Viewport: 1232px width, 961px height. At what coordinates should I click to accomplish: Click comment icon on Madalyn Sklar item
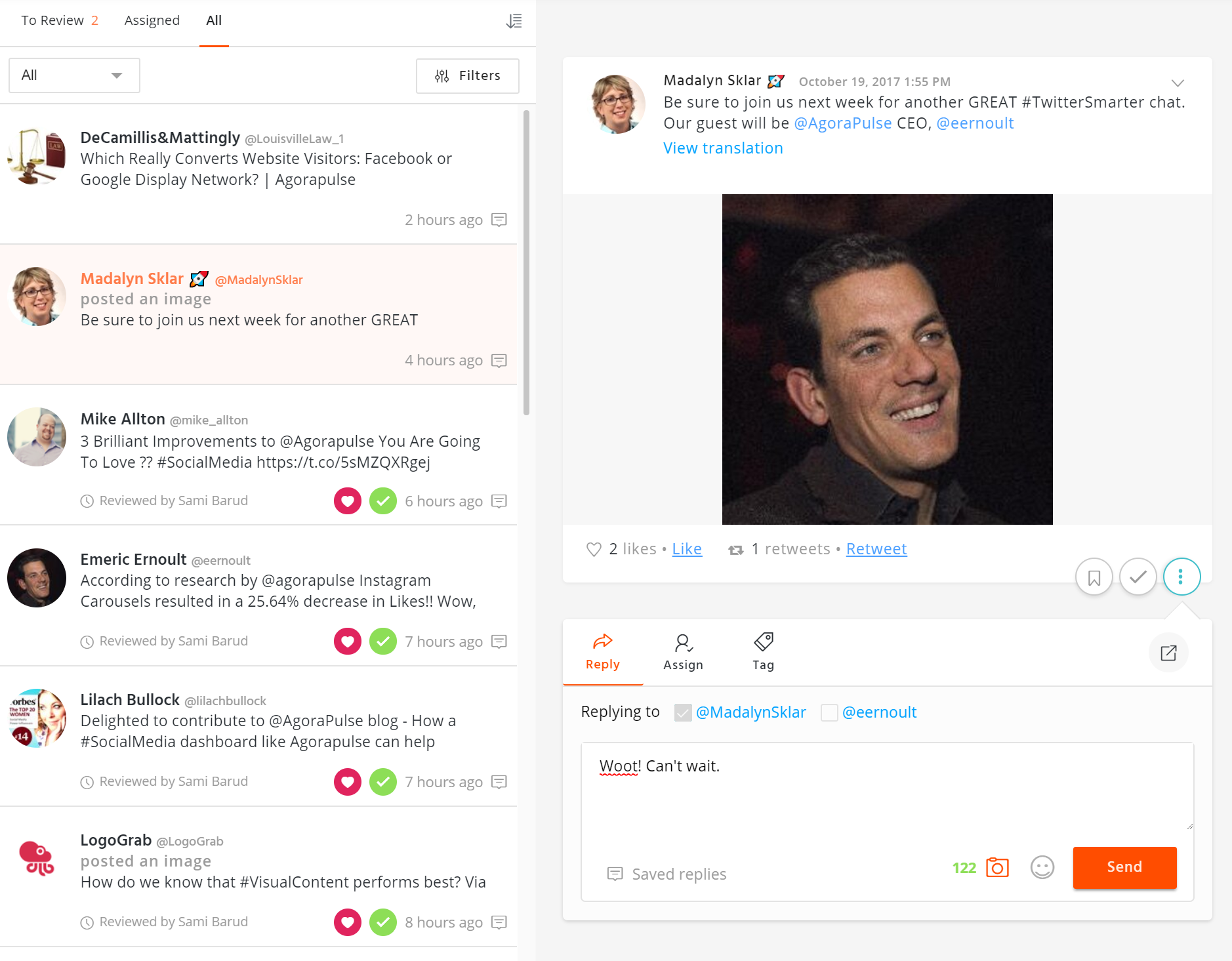(x=499, y=361)
